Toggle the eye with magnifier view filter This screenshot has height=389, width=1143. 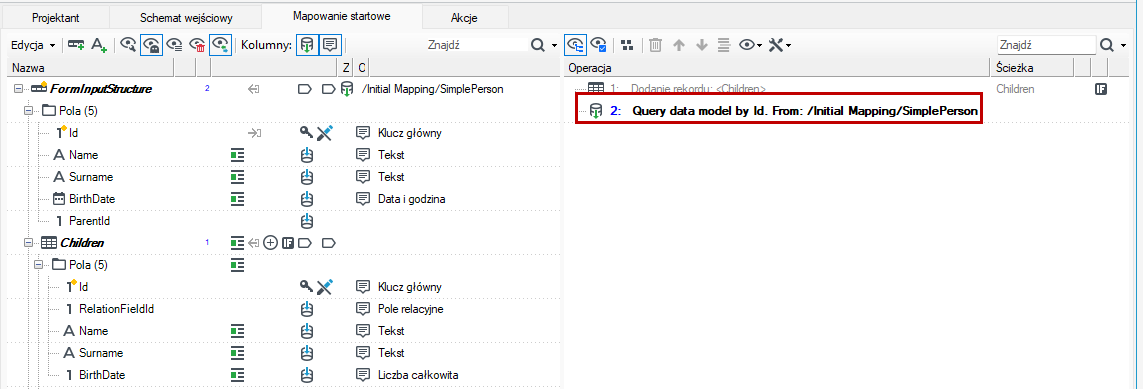(129, 45)
